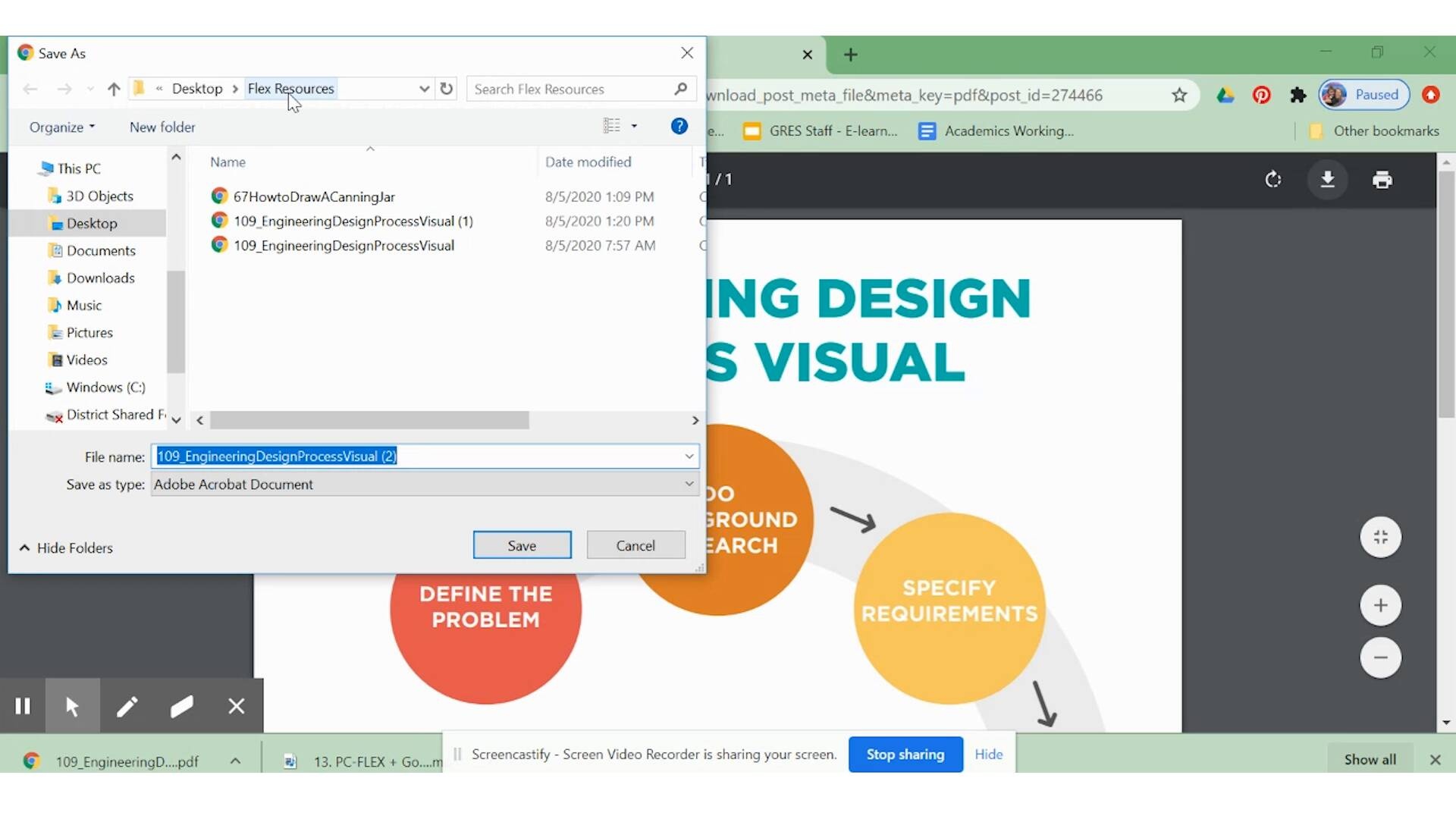This screenshot has height=819, width=1456.
Task: Open the Other bookmarks menu
Action: (1374, 130)
